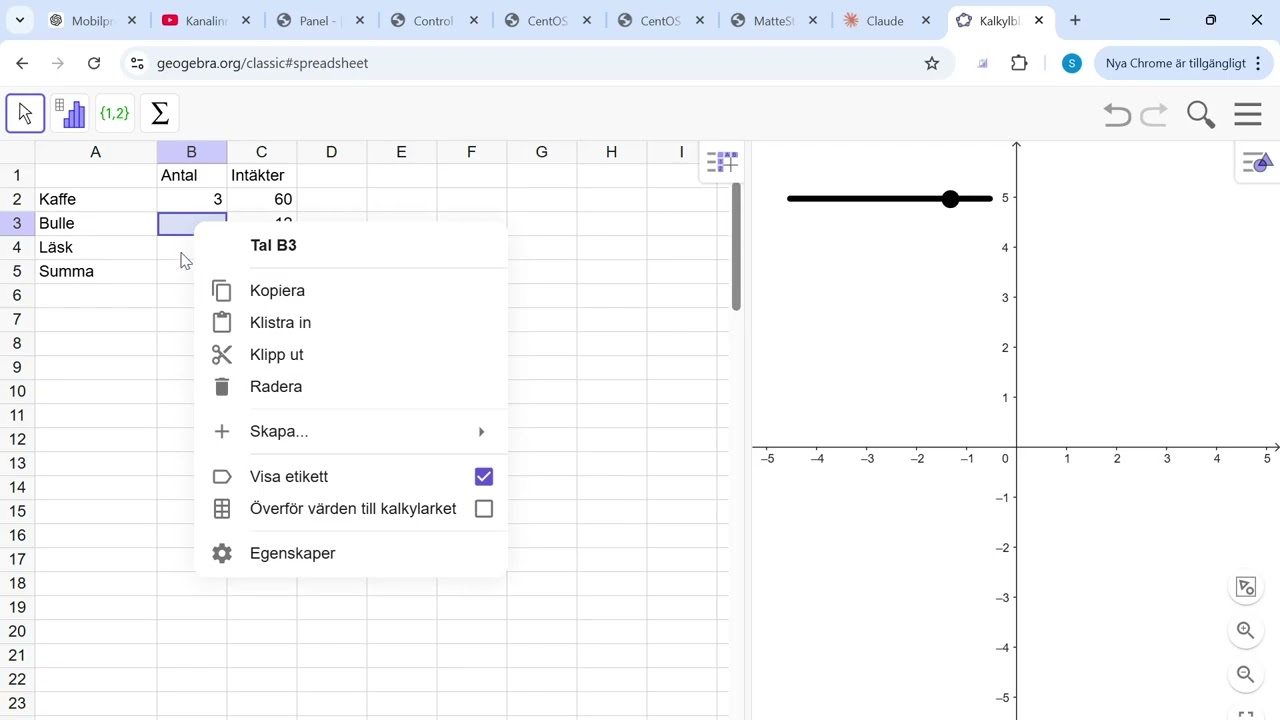Switch to the Kanalin YouTube tab
This screenshot has width=1280, height=720.
205,20
